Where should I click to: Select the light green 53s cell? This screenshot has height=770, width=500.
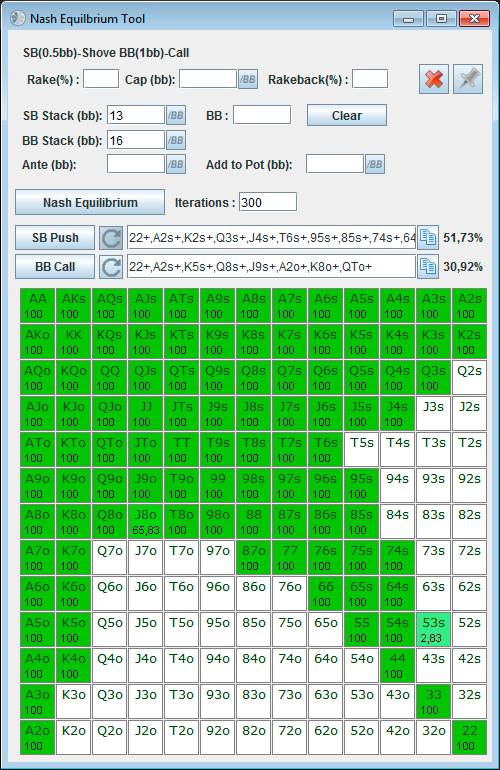(x=433, y=630)
